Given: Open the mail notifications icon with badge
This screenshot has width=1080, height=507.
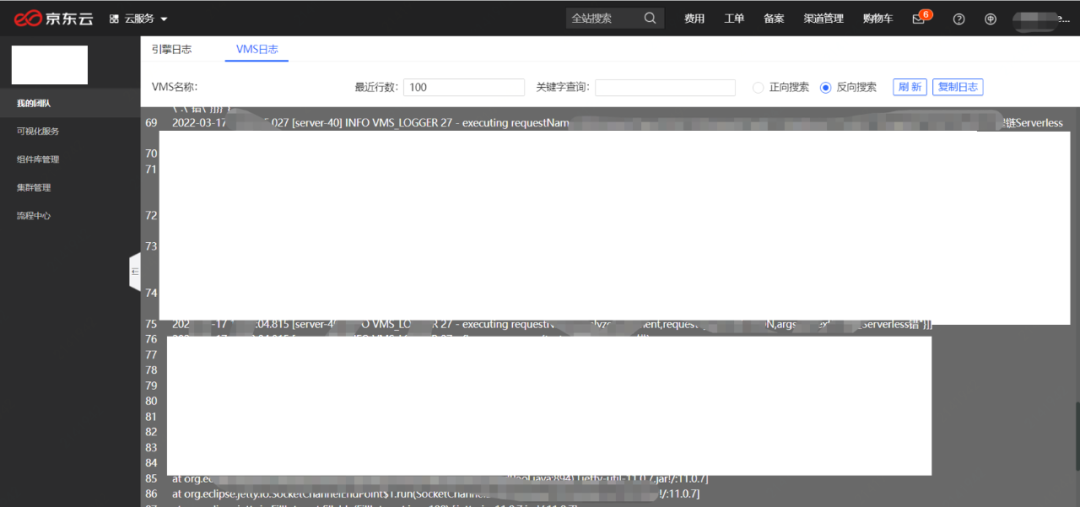Looking at the screenshot, I should (x=919, y=18).
